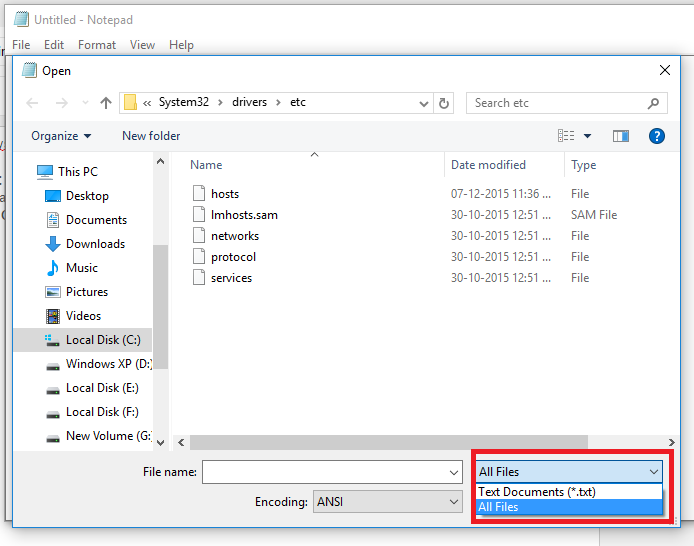Screen dimensions: 694x546
Task: Click the This PC computer icon
Action: [45, 172]
